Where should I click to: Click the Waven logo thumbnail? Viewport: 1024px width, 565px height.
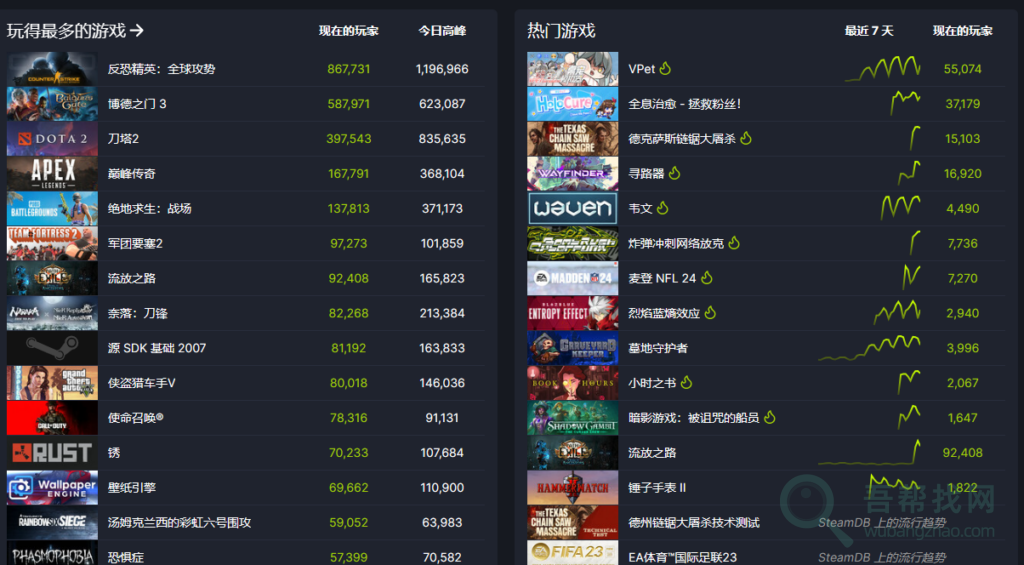(573, 208)
